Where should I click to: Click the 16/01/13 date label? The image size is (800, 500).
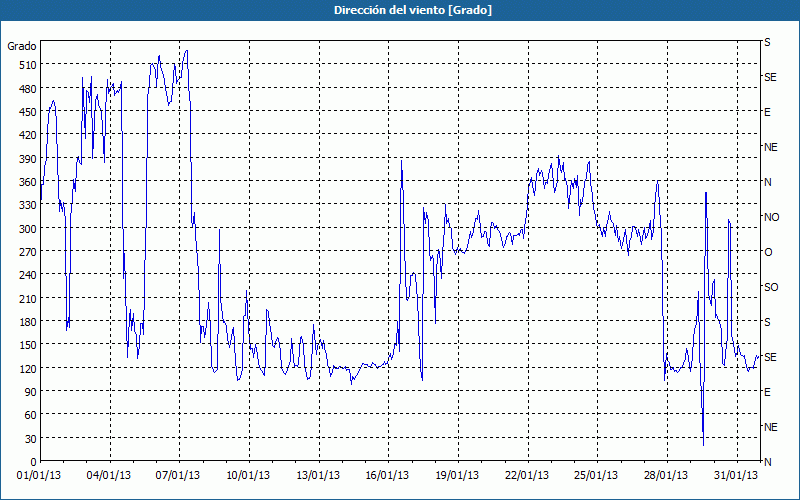(x=387, y=476)
